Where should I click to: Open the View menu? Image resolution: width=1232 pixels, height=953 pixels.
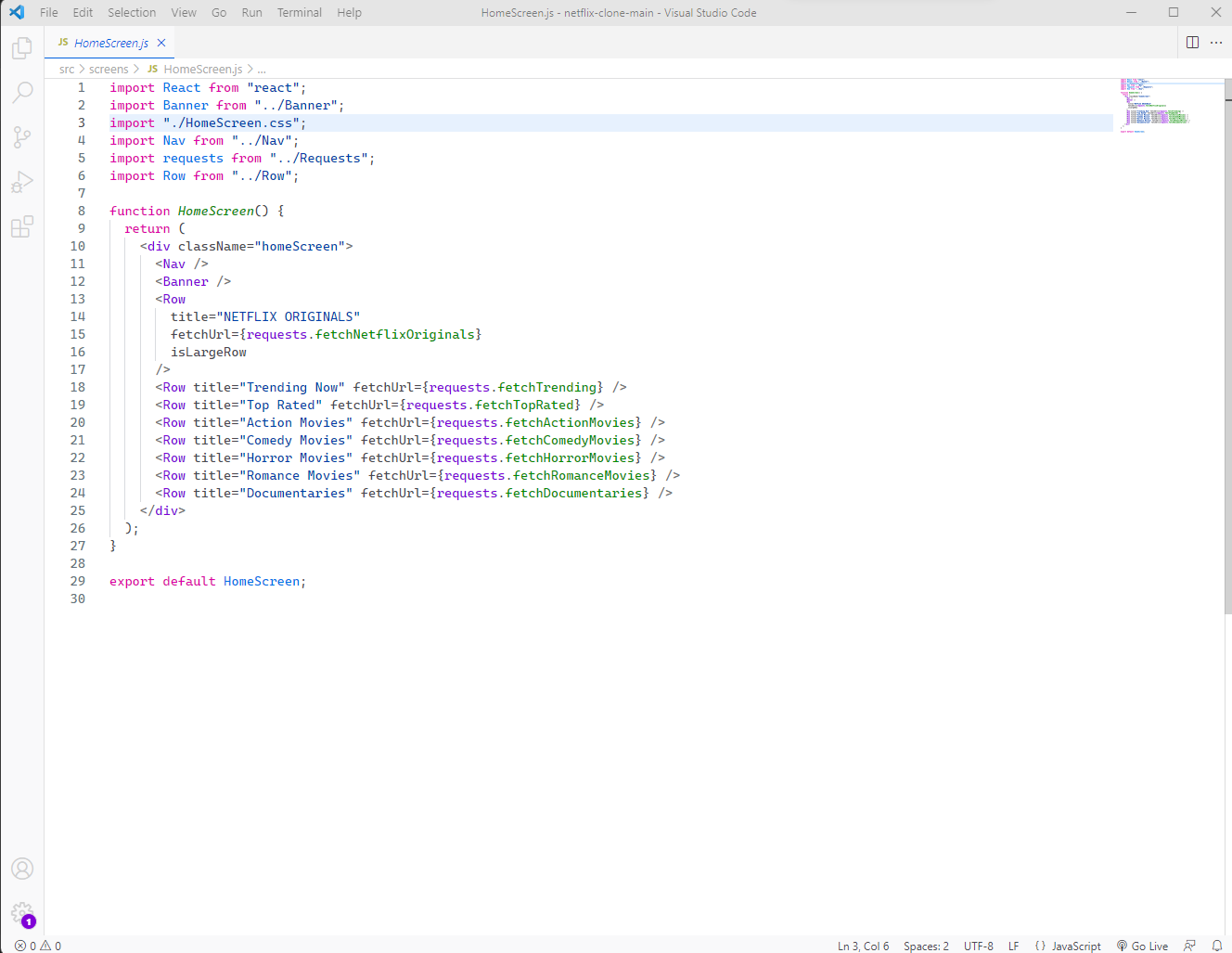pos(184,12)
